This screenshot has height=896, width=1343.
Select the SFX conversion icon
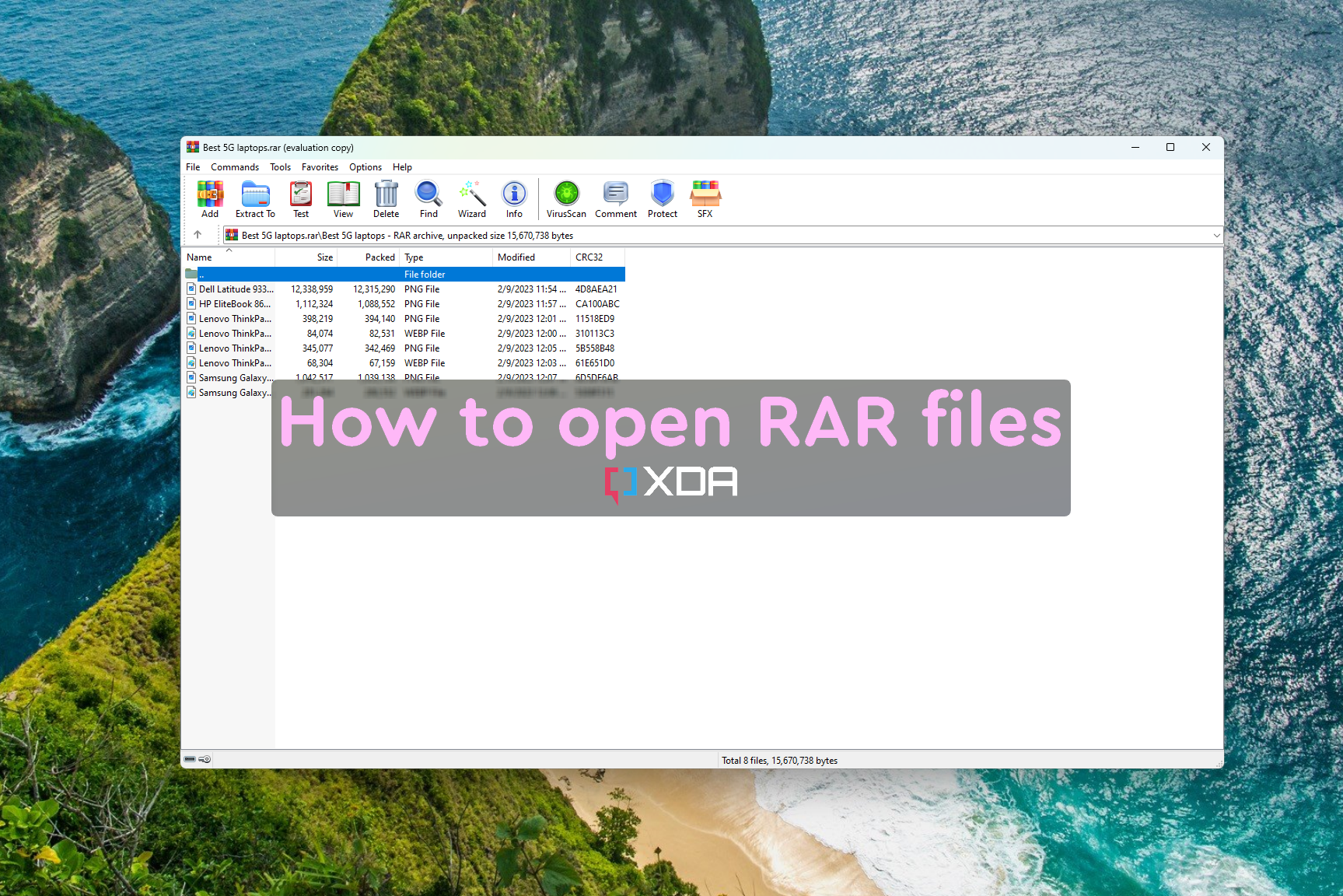coord(705,198)
